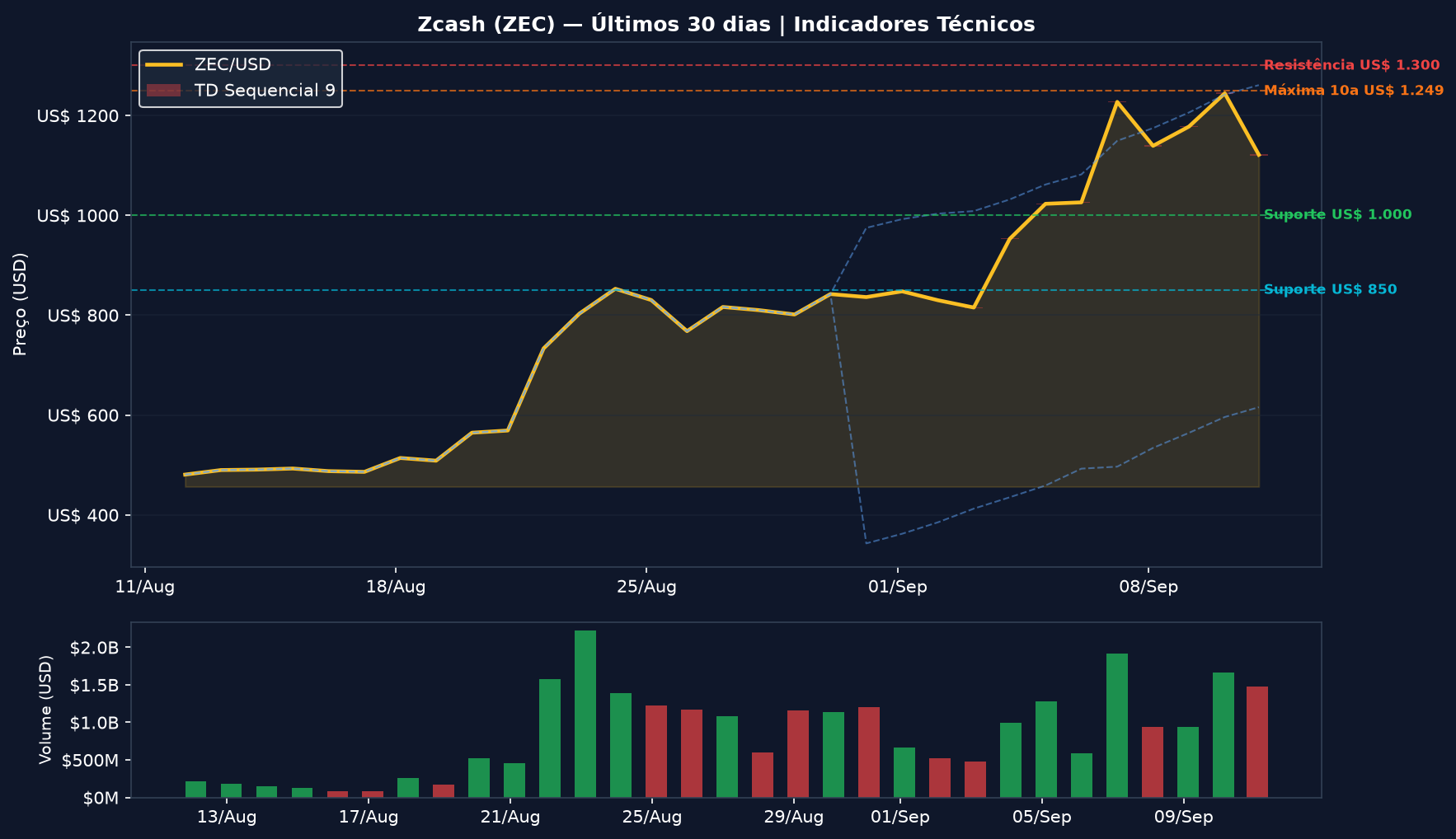This screenshot has width=1456, height=839.
Task: Click the 'Suporte US$ 1.000' label
Action: [1337, 215]
